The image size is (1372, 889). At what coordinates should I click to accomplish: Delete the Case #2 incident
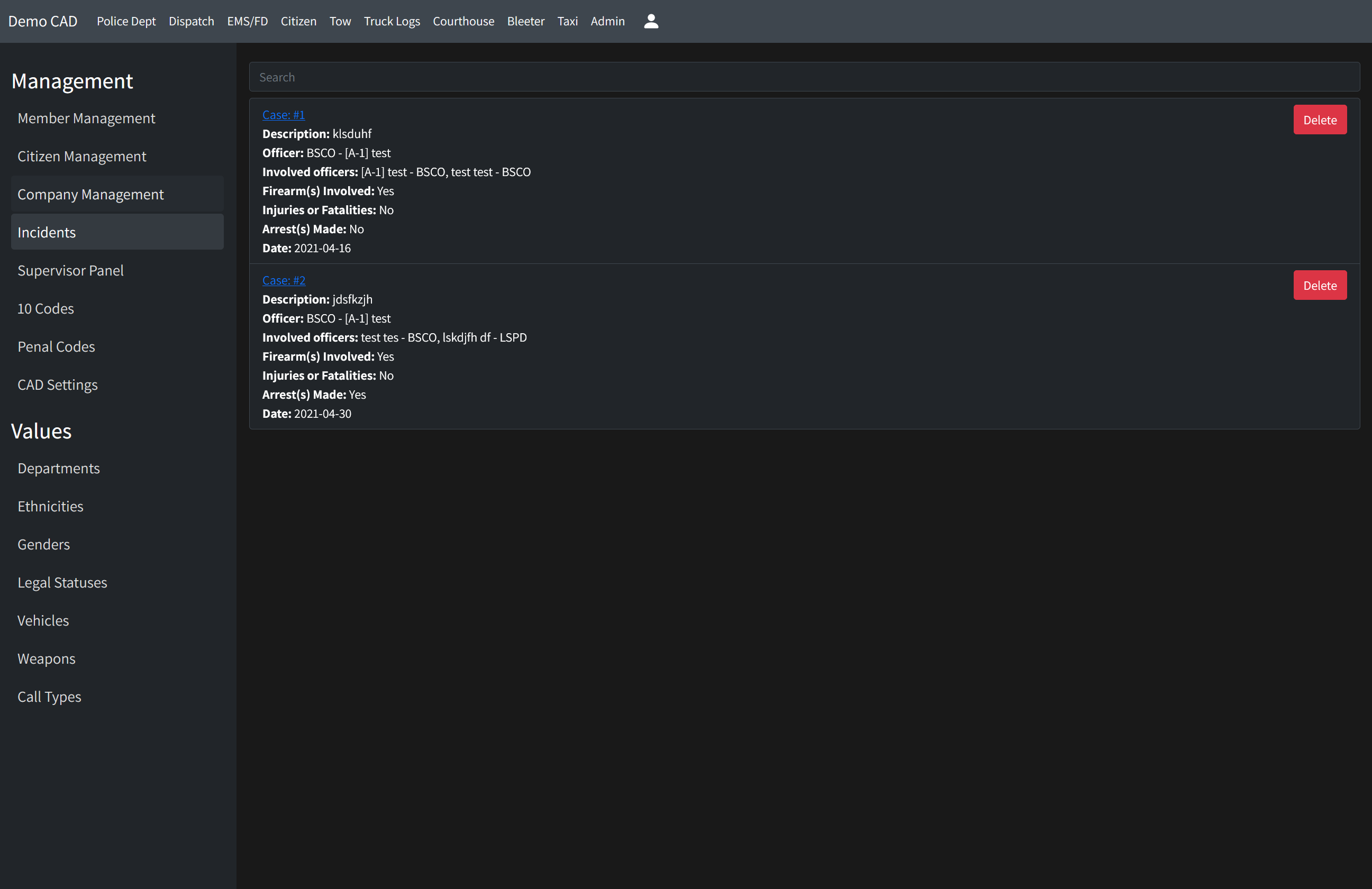click(1319, 285)
